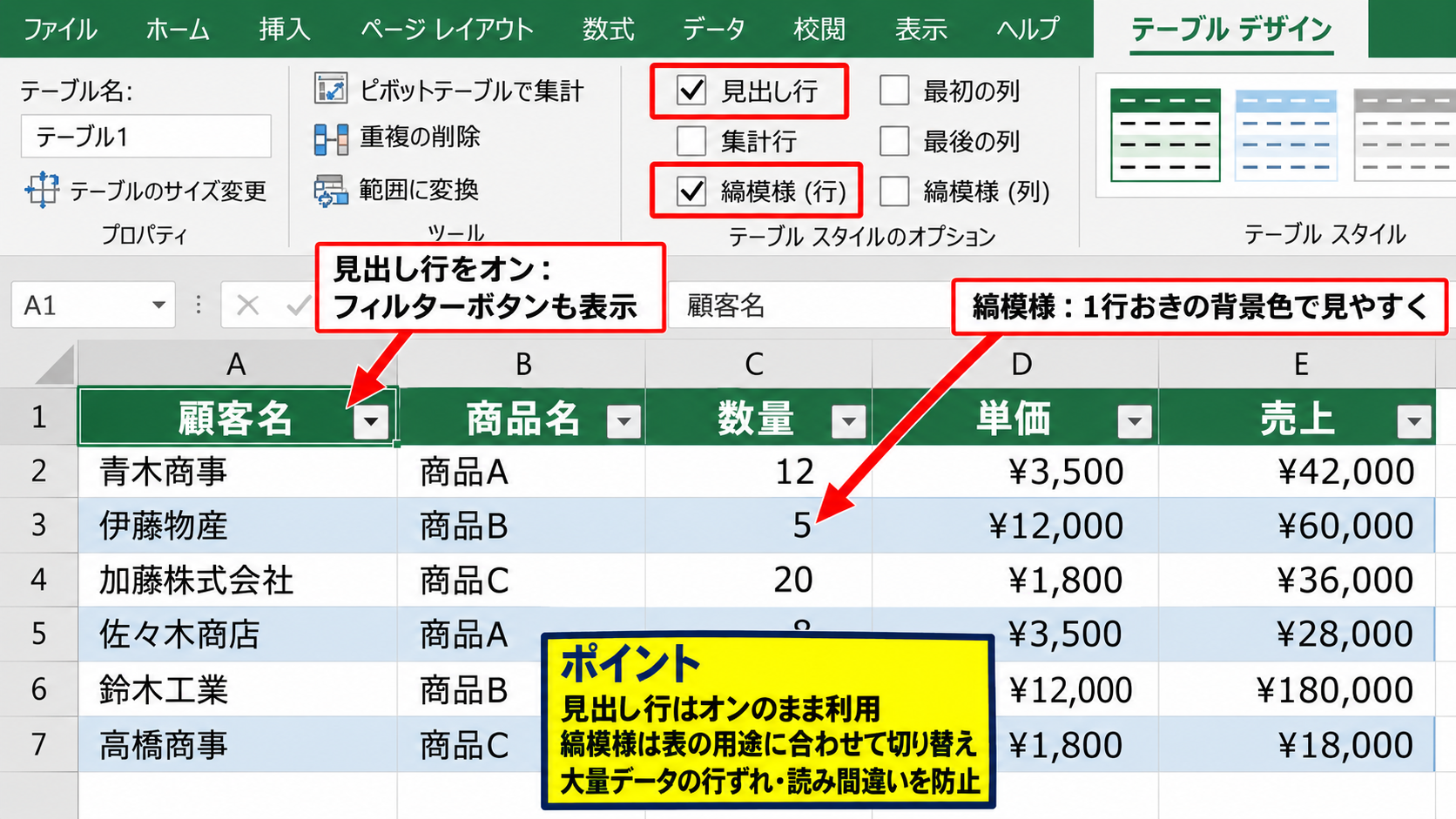Click the formula bar cancel X icon
1456x819 pixels.
[248, 305]
